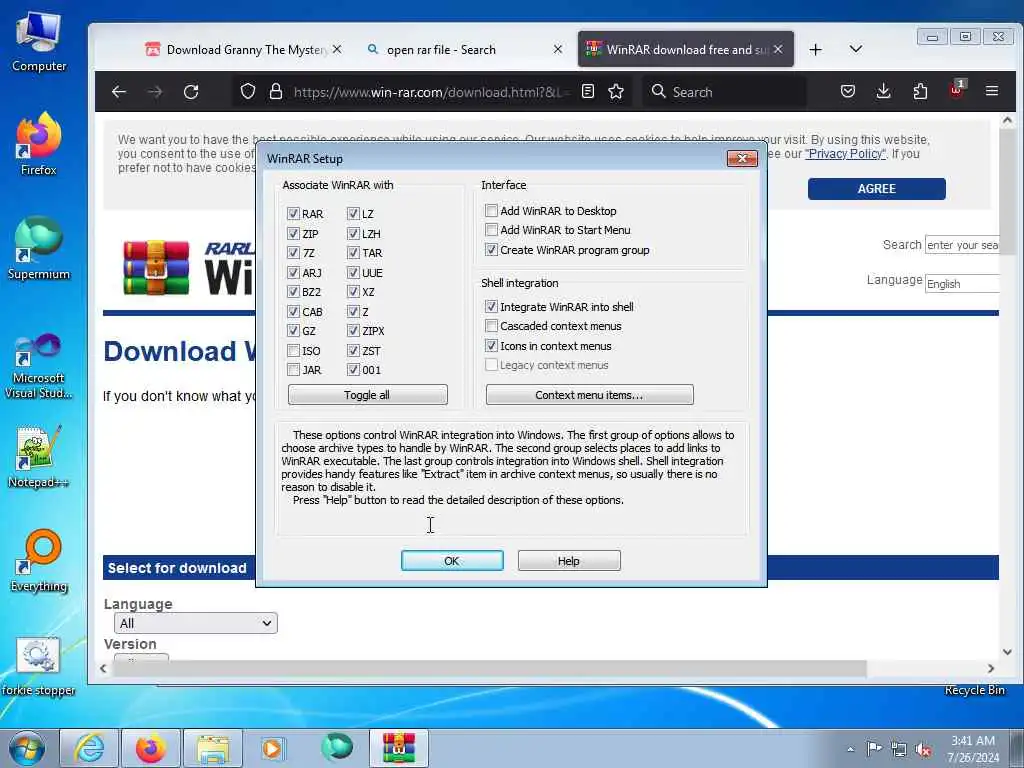Click the Toggle all button
The height and width of the screenshot is (768, 1024).
367,394
